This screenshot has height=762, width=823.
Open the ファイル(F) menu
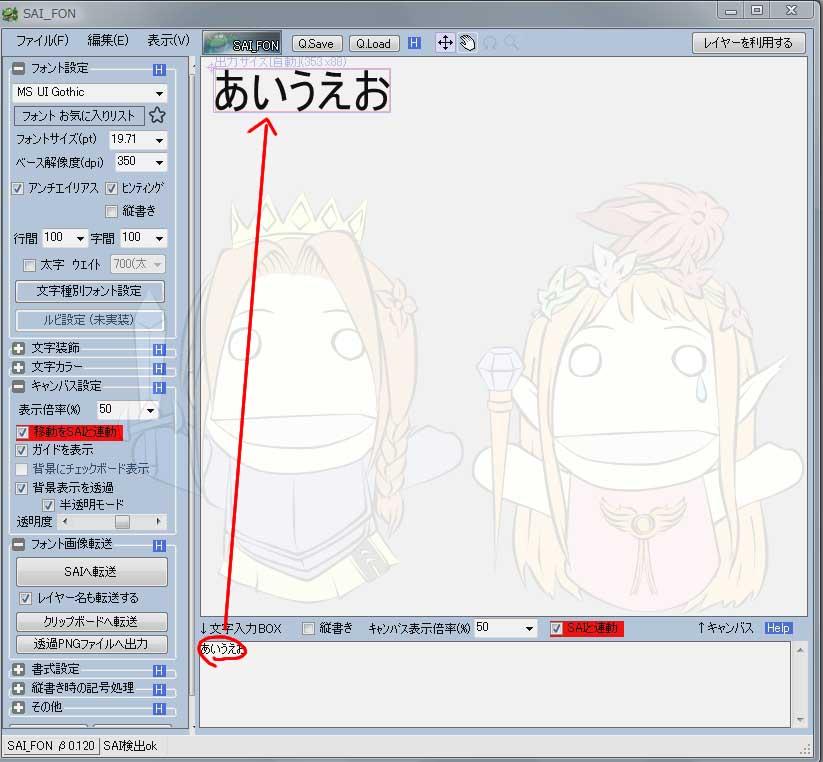point(43,41)
